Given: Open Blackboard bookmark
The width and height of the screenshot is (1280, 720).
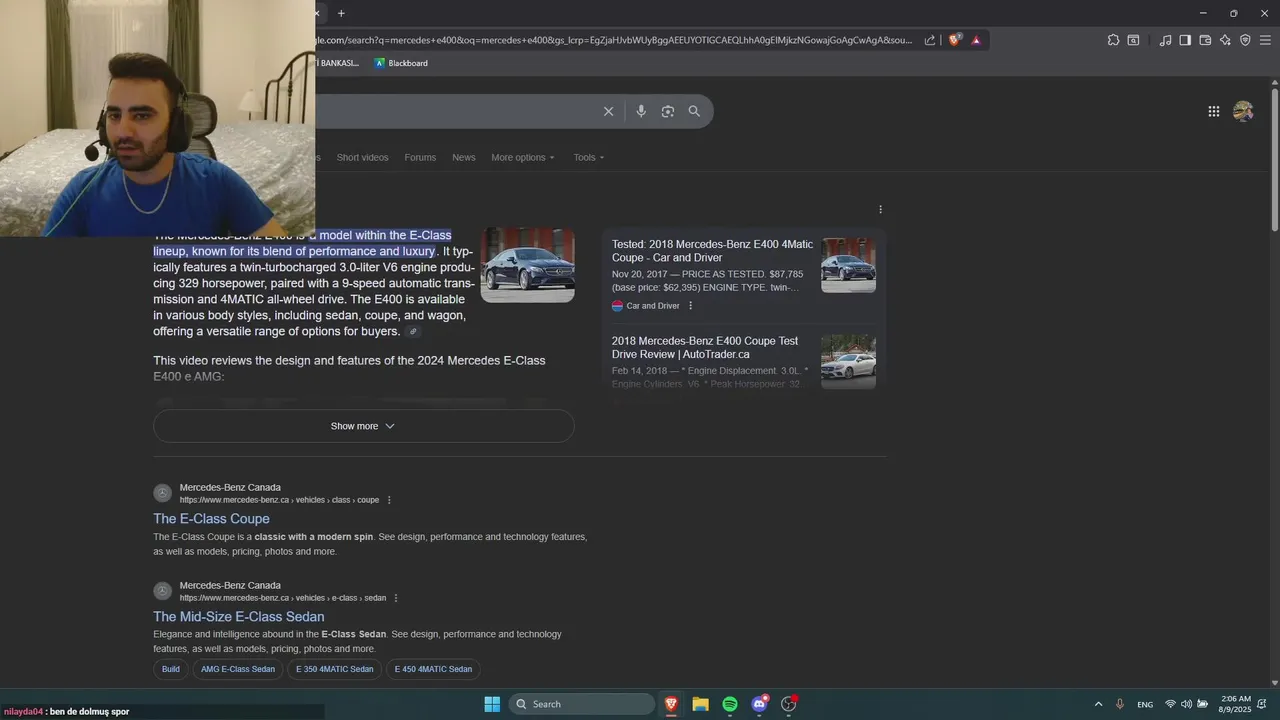Looking at the screenshot, I should click(401, 63).
